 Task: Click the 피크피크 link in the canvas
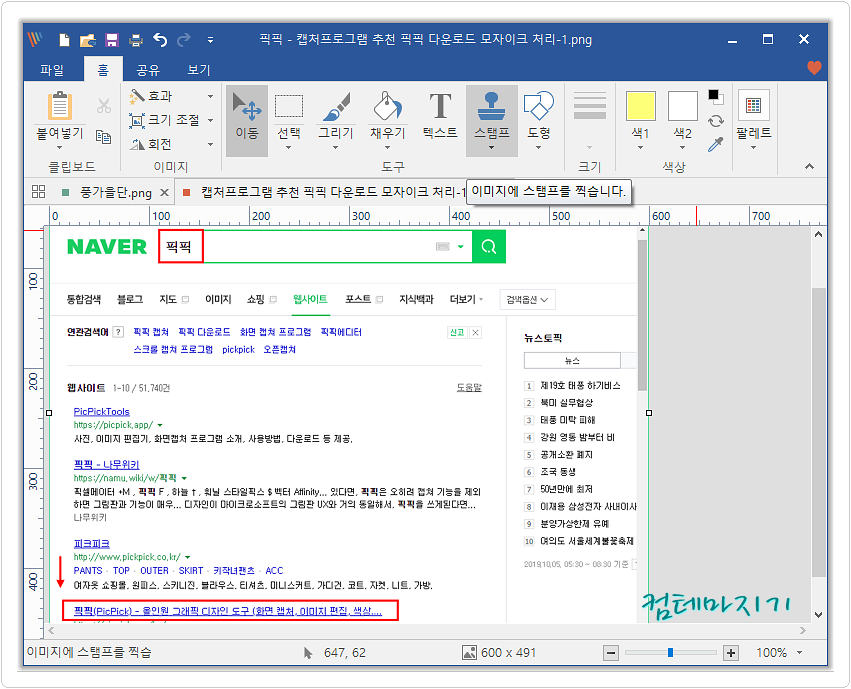(92, 544)
